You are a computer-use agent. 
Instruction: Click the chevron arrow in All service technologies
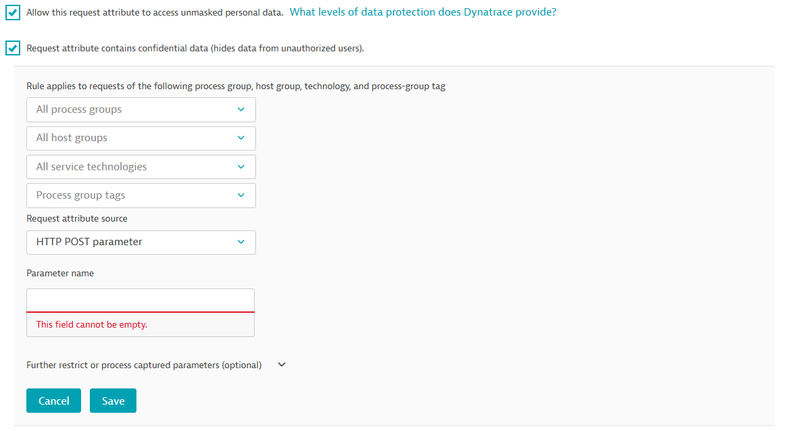241,167
